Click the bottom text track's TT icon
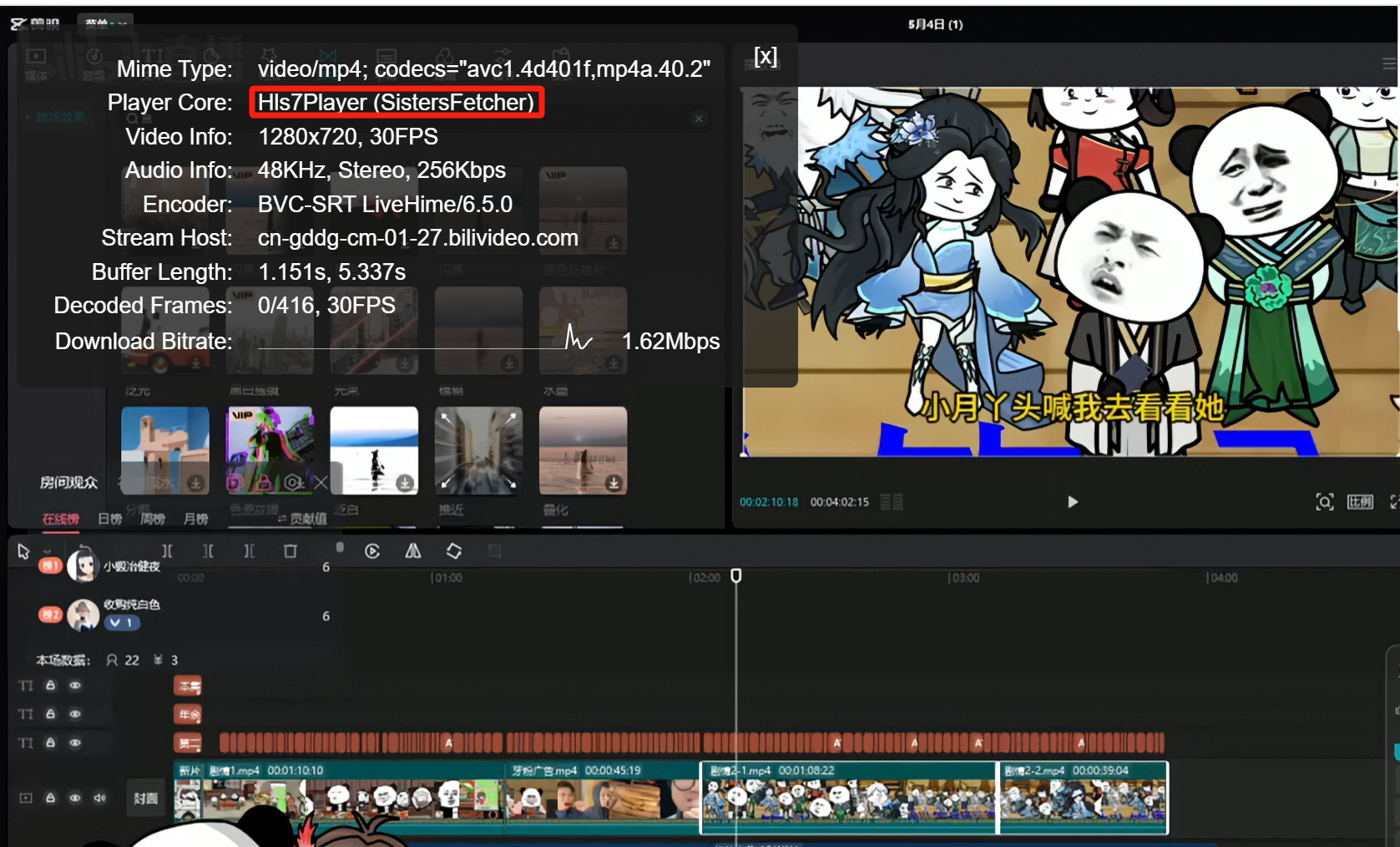The image size is (1400, 847). click(x=26, y=743)
